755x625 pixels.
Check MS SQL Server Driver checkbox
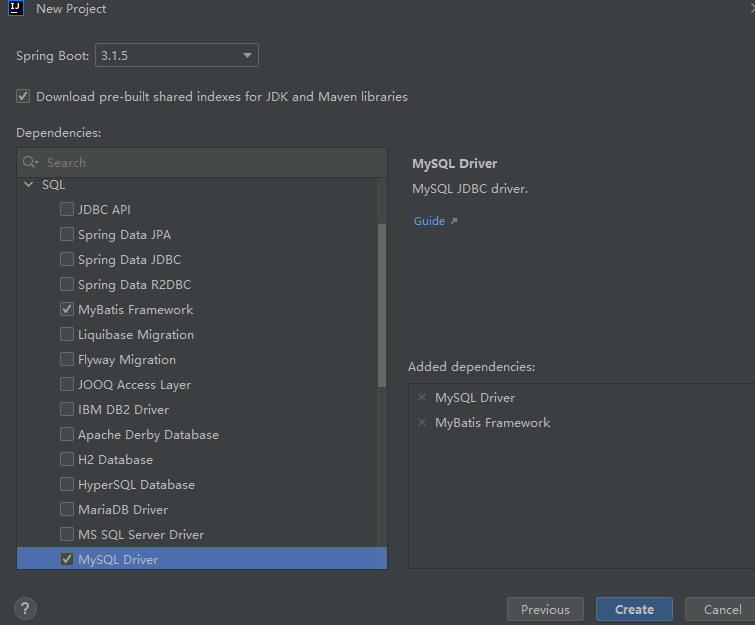[x=66, y=534]
